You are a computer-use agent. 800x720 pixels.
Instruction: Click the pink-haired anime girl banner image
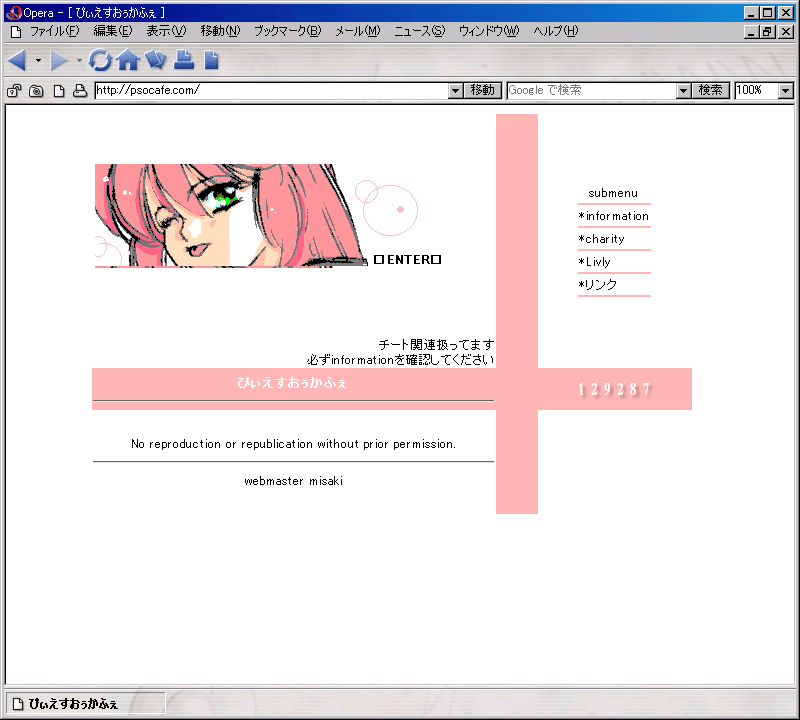pyautogui.click(x=231, y=215)
